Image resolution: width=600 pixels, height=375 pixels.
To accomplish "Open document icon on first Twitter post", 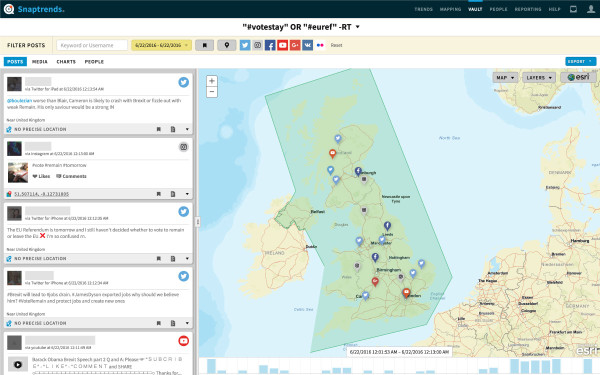I will coord(173,129).
